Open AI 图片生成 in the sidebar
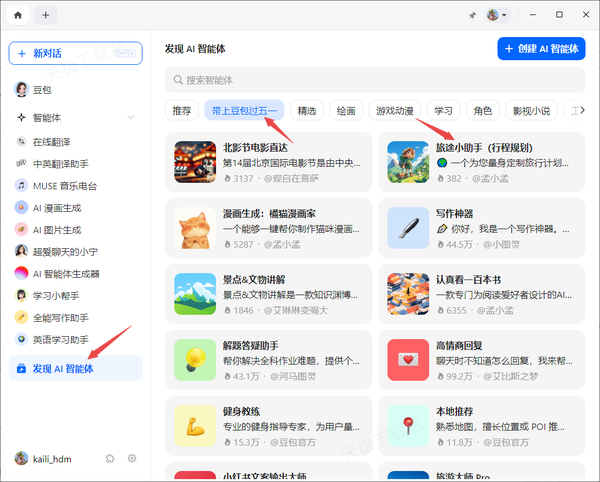Viewport: 600px width, 482px height. (60, 229)
